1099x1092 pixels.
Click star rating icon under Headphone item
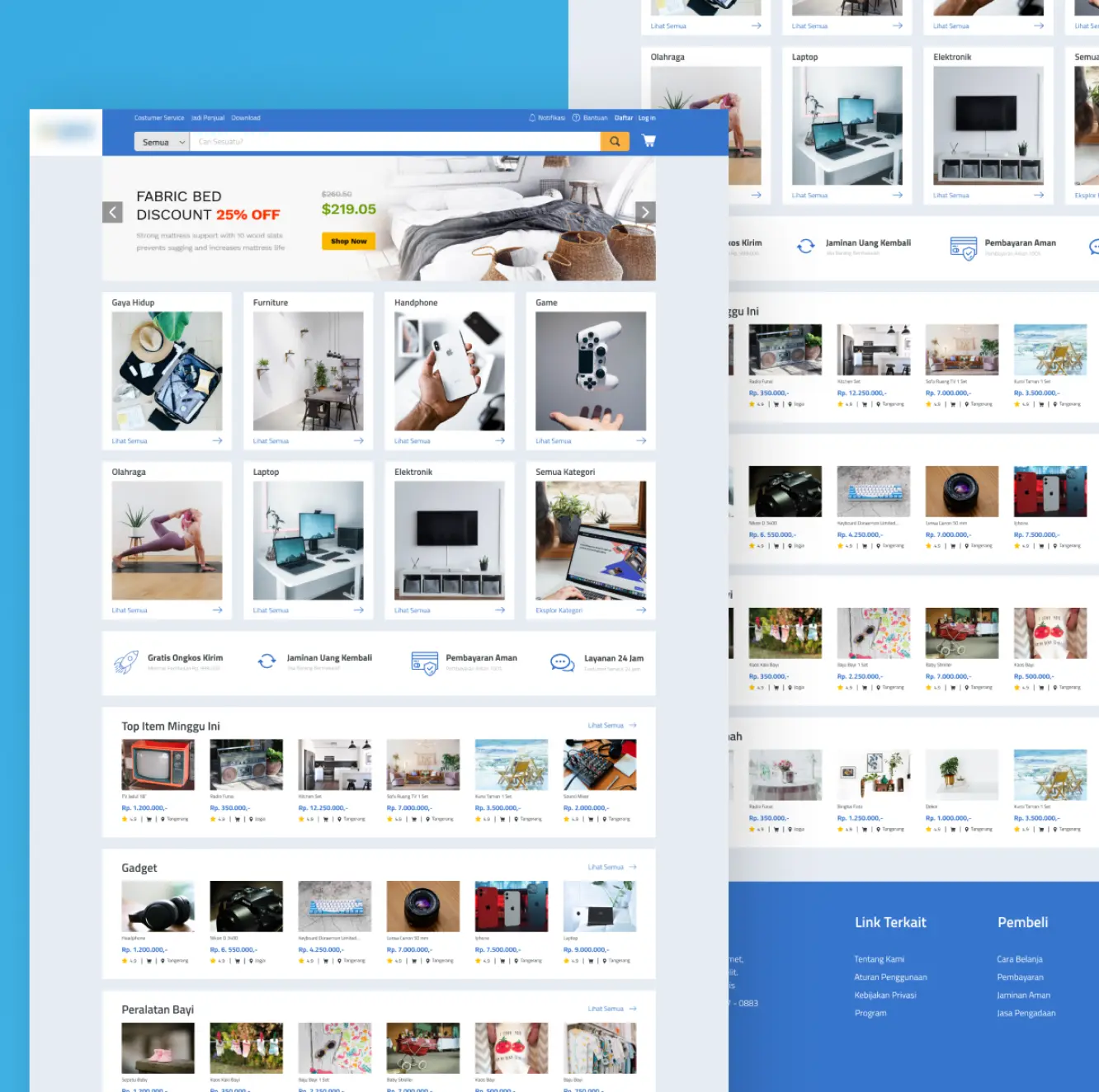pyautogui.click(x=125, y=961)
